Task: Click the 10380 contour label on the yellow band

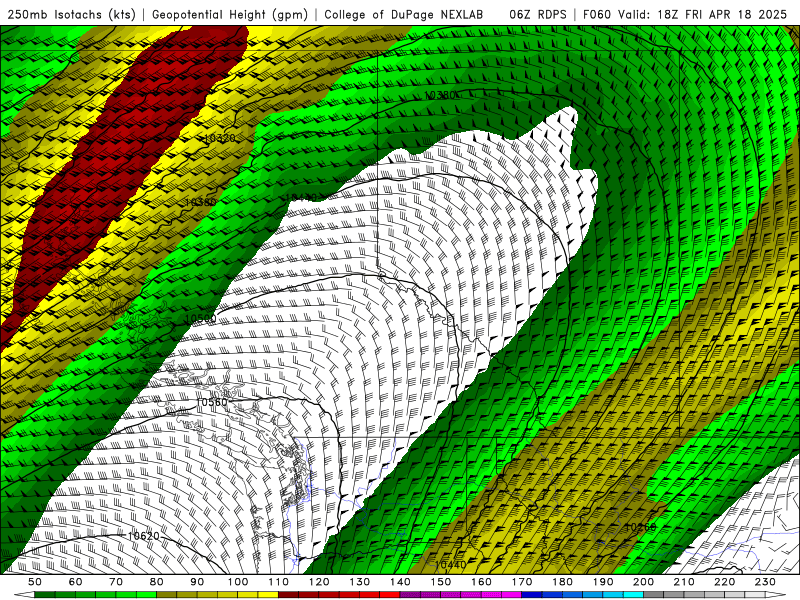Action: 200,202
